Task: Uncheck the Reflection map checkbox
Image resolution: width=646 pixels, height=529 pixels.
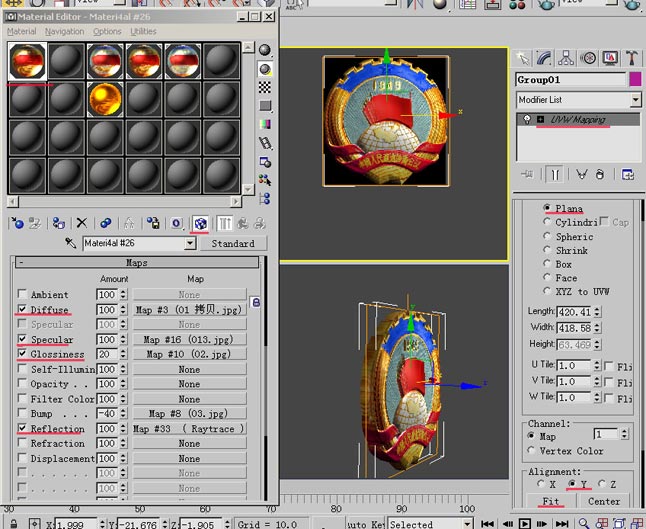Action: pos(22,428)
